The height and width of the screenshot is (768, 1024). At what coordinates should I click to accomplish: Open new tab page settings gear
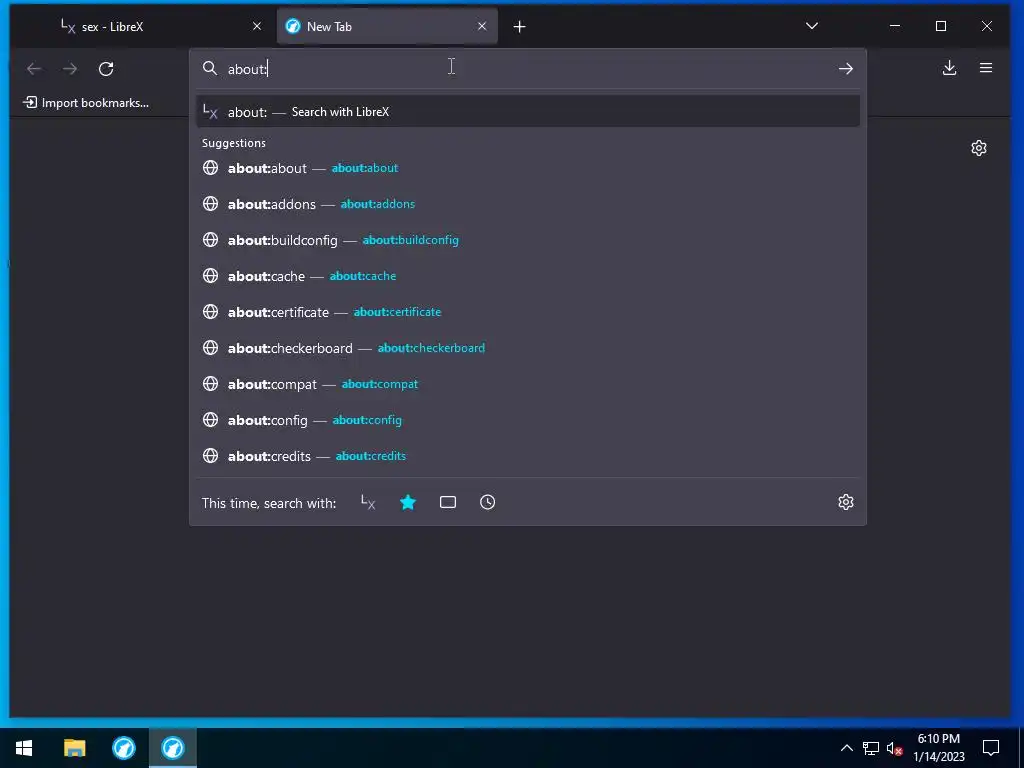point(978,148)
